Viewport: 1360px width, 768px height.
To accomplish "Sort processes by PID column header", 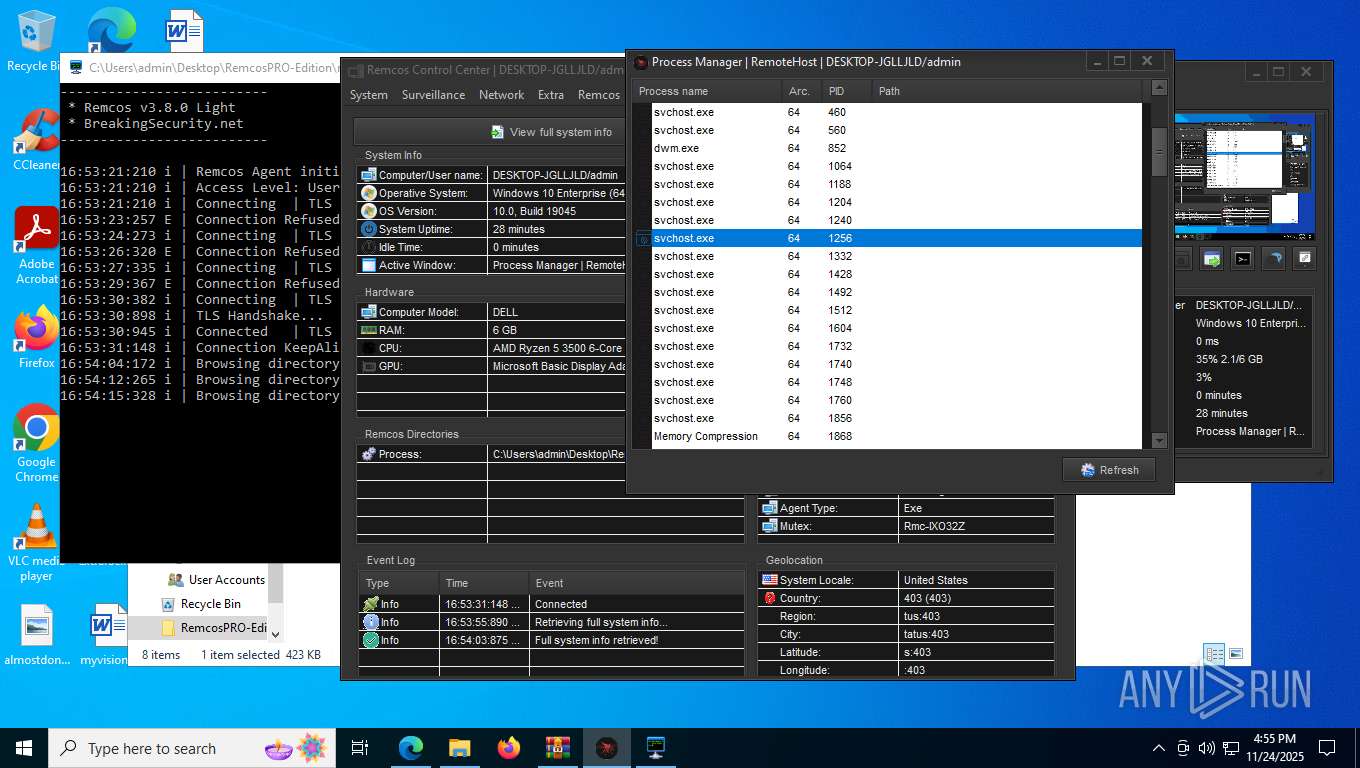I will [846, 91].
